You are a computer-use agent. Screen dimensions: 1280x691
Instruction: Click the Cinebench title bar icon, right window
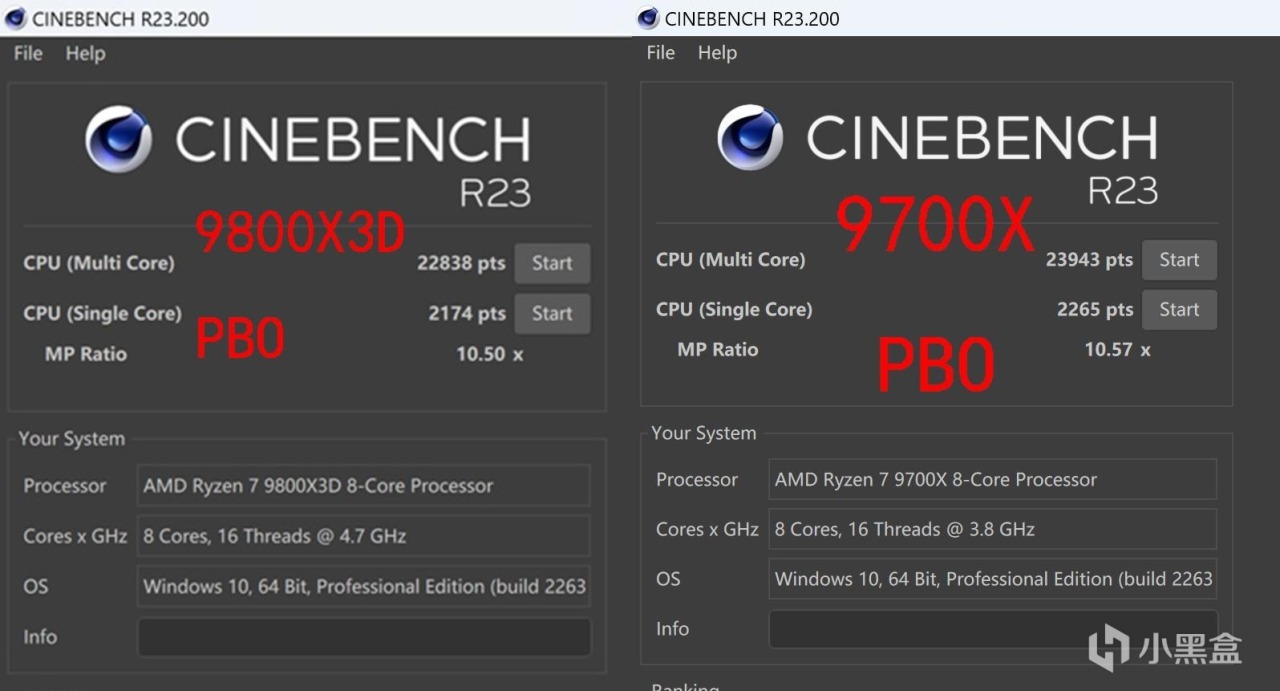(x=648, y=18)
